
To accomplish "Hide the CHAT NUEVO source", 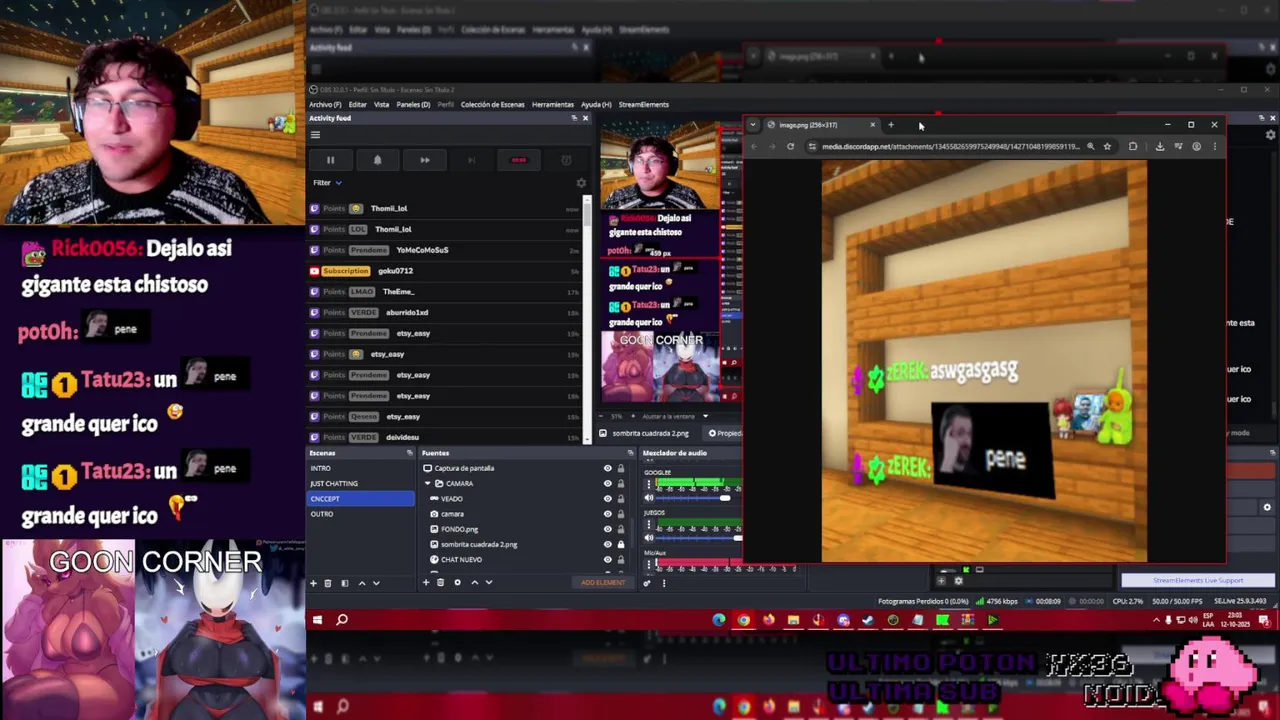I will click(x=607, y=559).
